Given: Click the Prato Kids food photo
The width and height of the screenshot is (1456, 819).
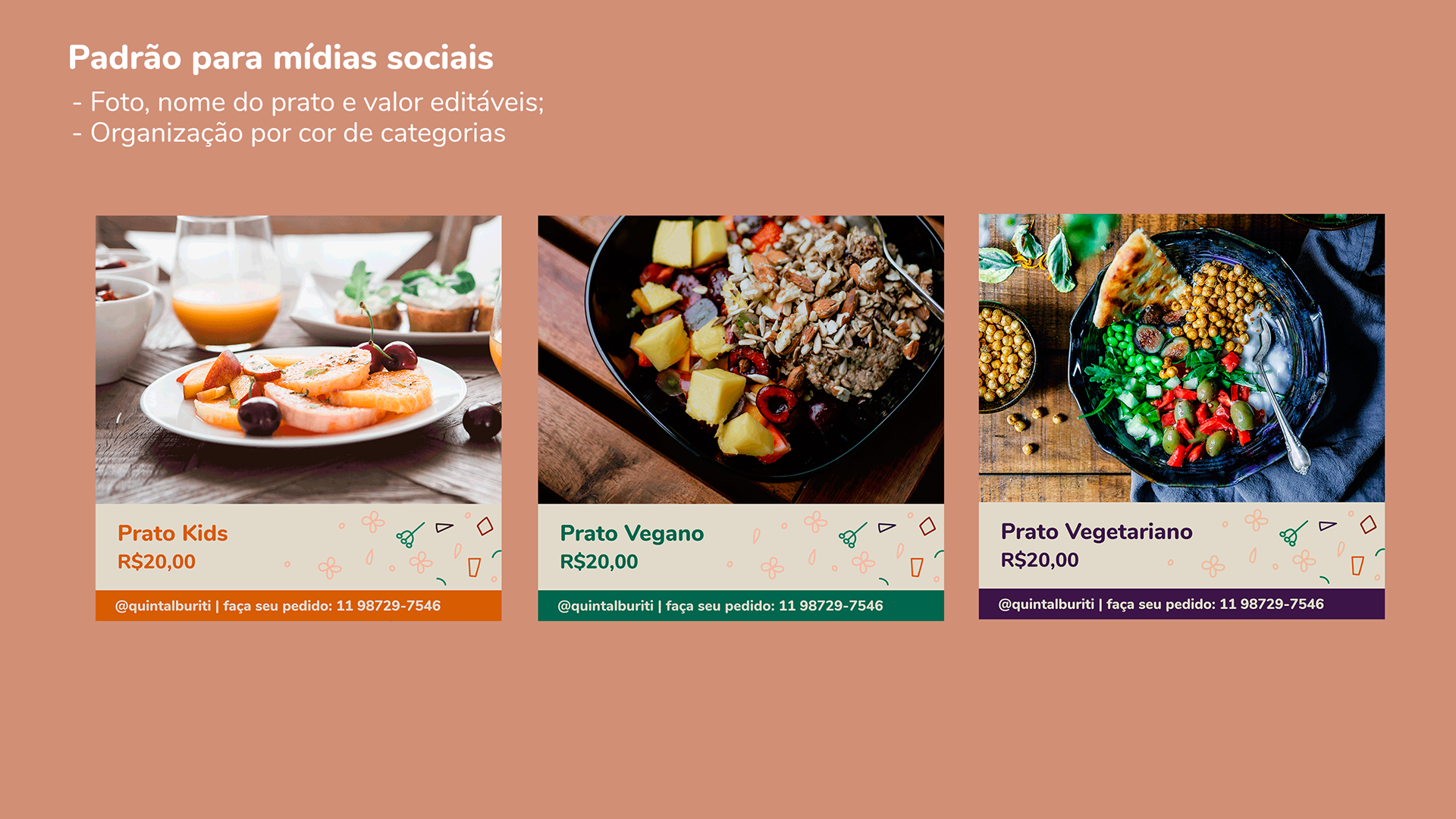Looking at the screenshot, I should (298, 359).
